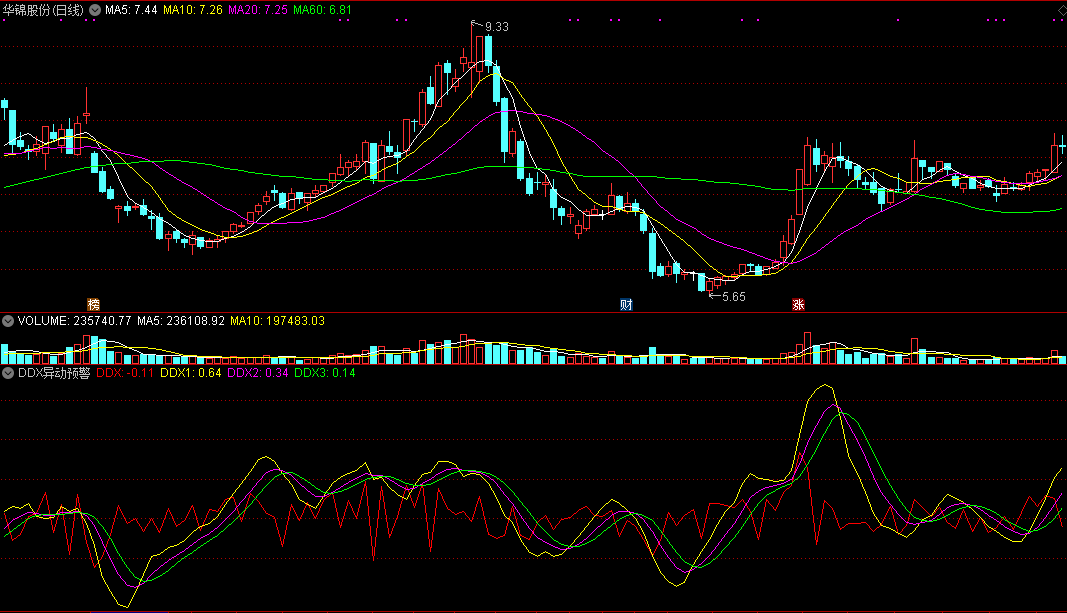This screenshot has width=1067, height=613.
Task: Click the DDX: -0.11 value label
Action: pyautogui.click(x=125, y=373)
